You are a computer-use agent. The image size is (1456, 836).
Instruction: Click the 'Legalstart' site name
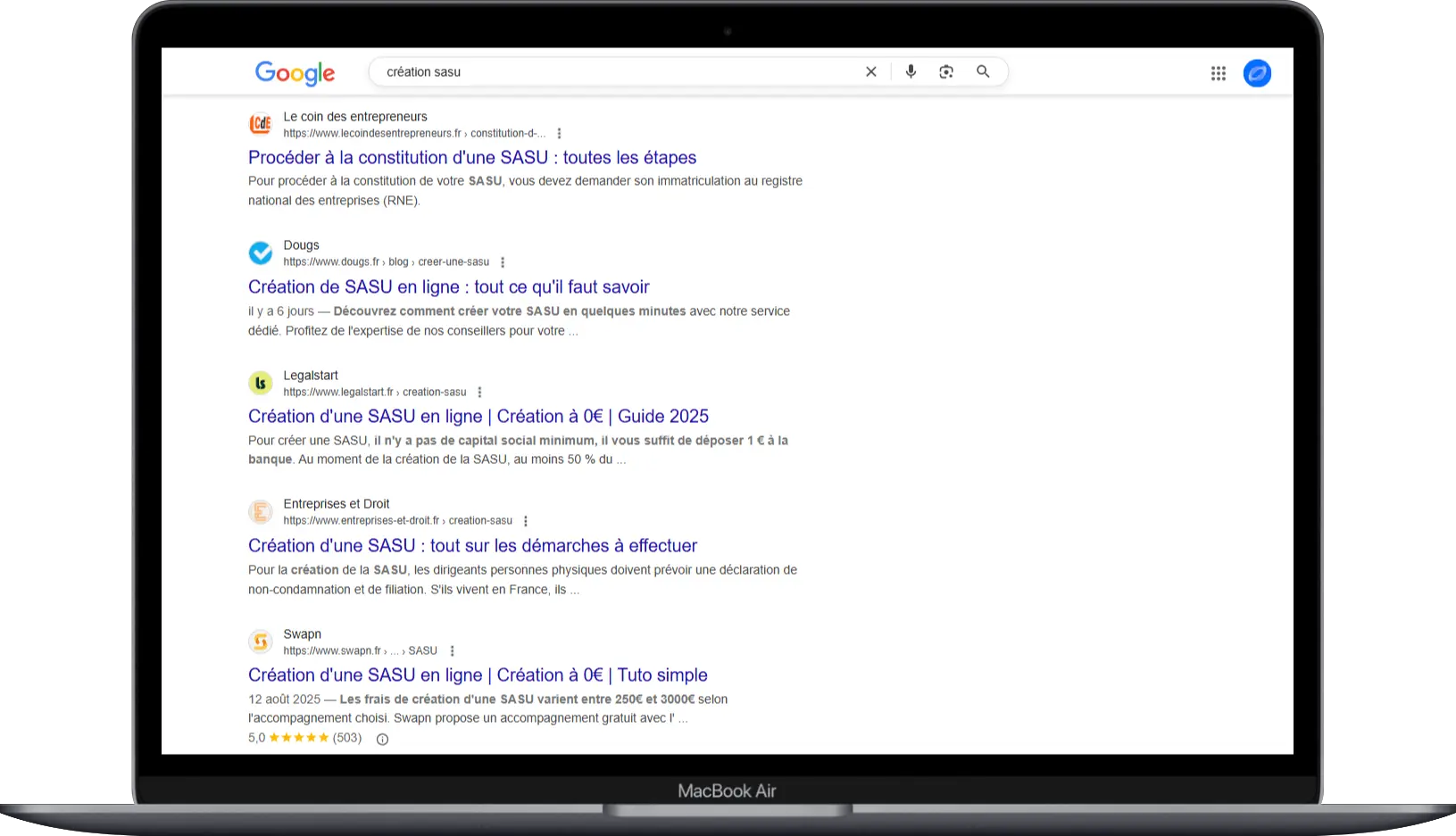click(x=311, y=376)
